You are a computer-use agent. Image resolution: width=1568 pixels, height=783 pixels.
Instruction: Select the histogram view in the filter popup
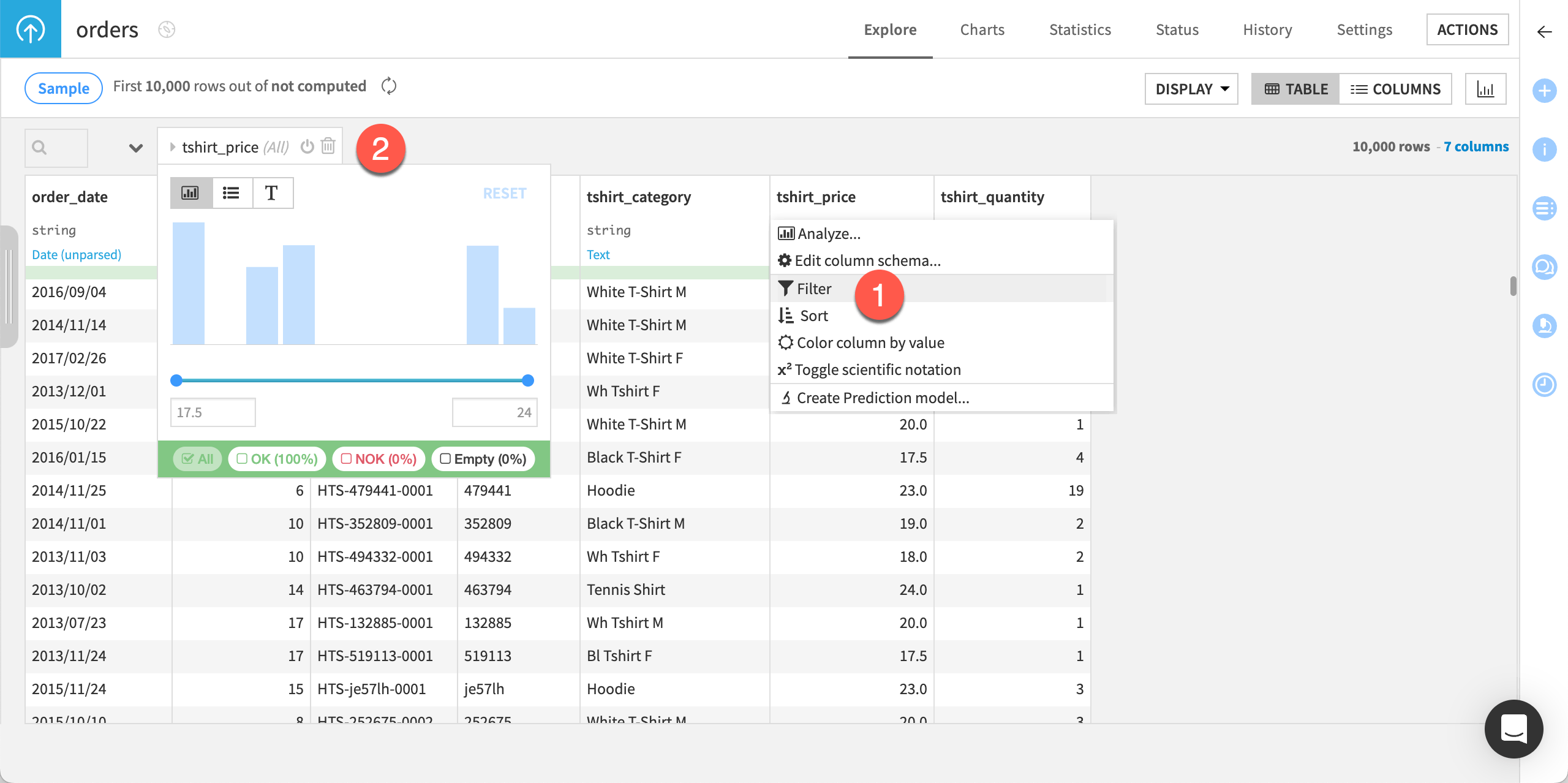pyautogui.click(x=190, y=192)
